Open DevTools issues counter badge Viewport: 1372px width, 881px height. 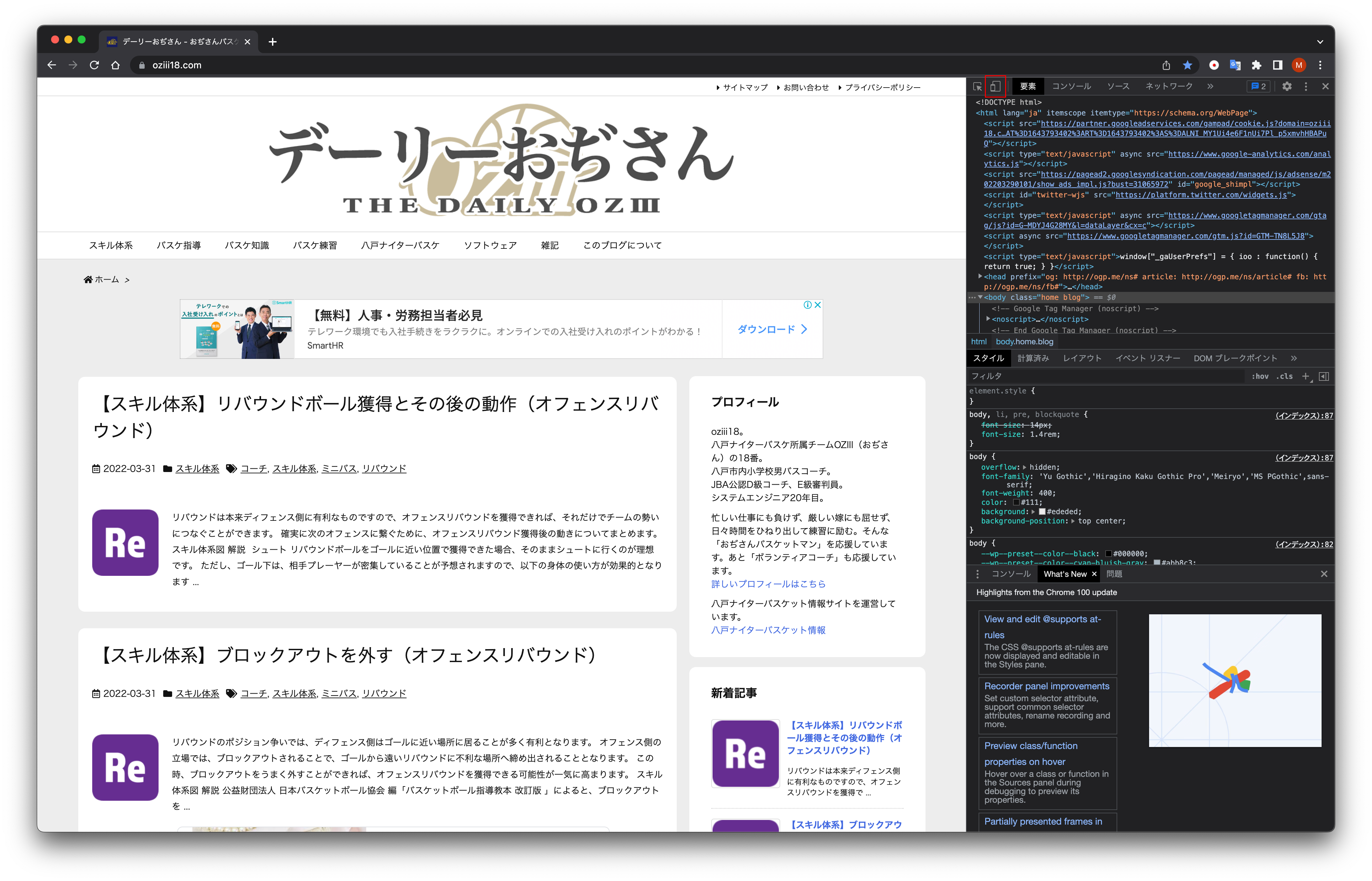pyautogui.click(x=1259, y=86)
